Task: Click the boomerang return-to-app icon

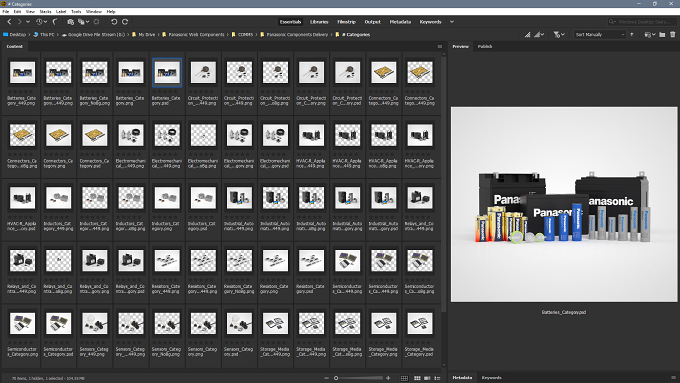Action: point(55,22)
